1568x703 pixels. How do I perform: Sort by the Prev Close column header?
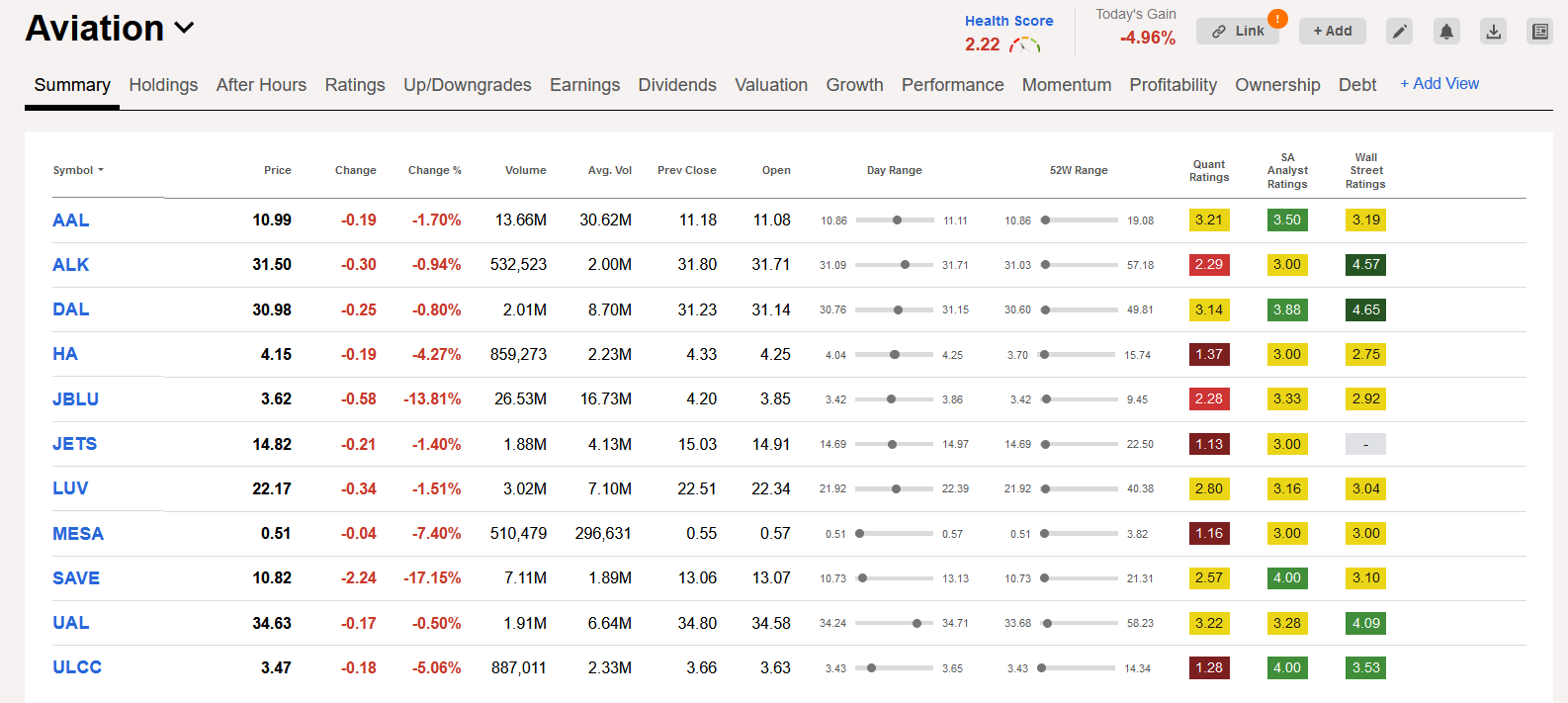(687, 170)
